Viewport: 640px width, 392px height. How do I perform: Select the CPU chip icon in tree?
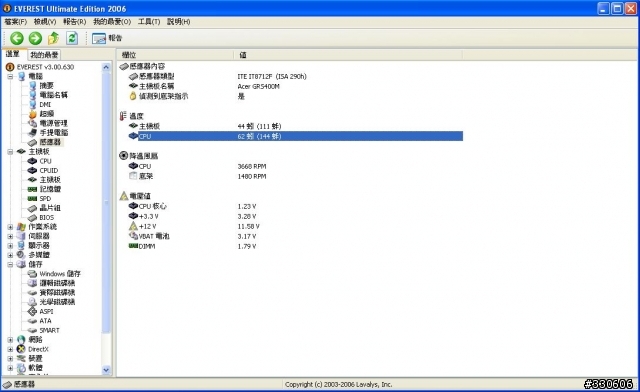pos(32,161)
